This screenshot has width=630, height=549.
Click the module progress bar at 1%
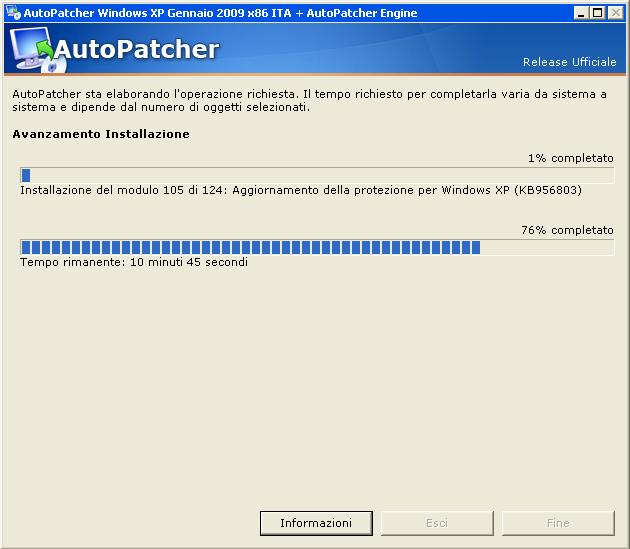[317, 175]
